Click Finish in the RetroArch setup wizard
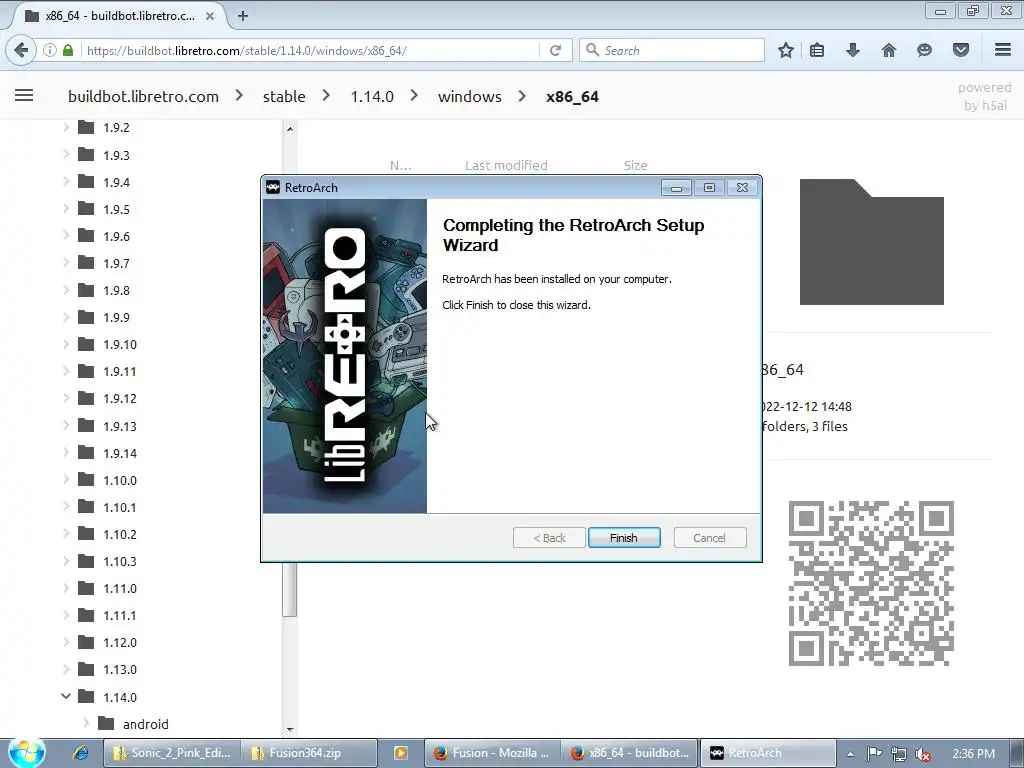 click(x=624, y=537)
